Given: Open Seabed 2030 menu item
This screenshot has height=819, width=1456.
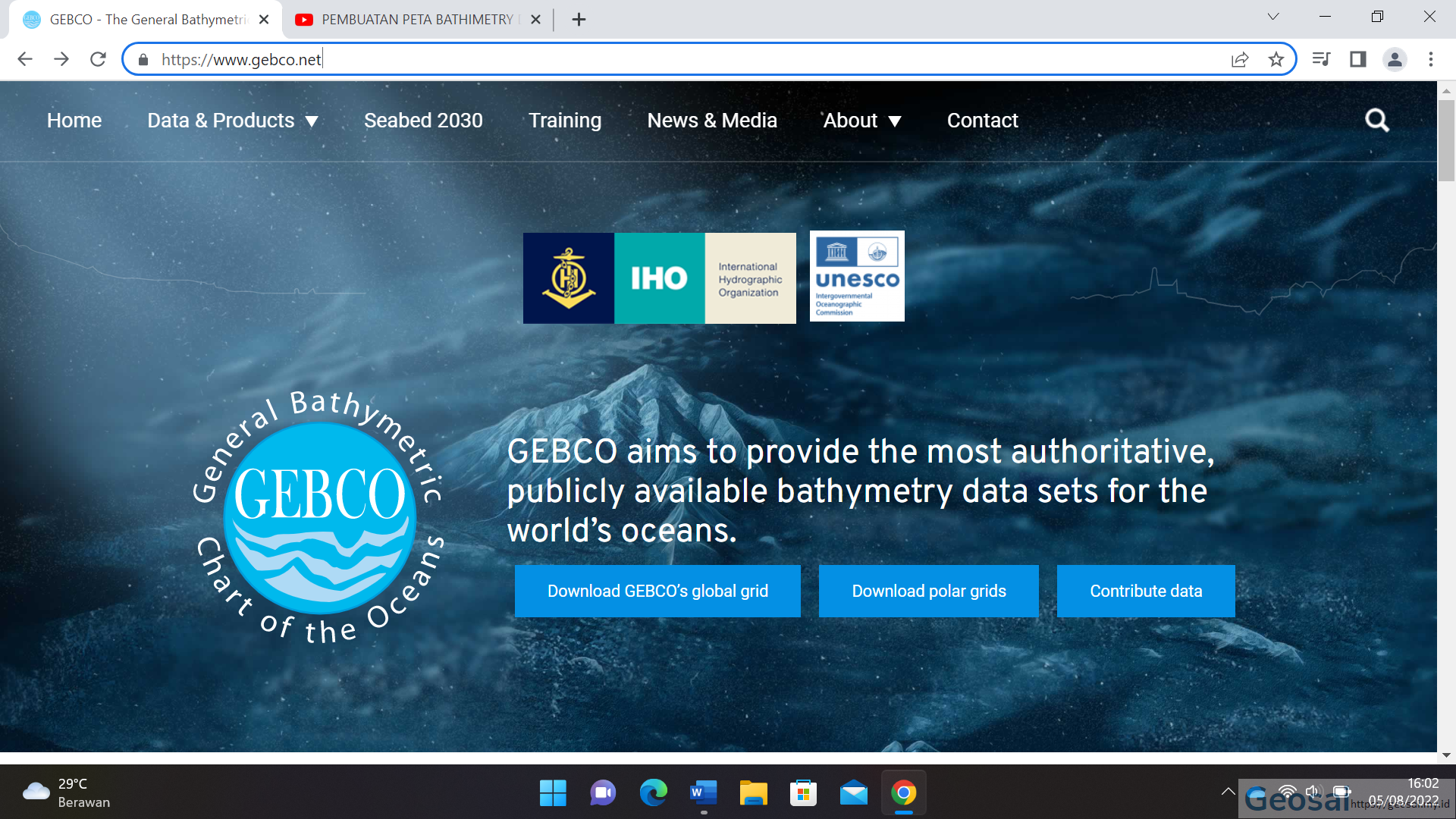Looking at the screenshot, I should [x=423, y=121].
